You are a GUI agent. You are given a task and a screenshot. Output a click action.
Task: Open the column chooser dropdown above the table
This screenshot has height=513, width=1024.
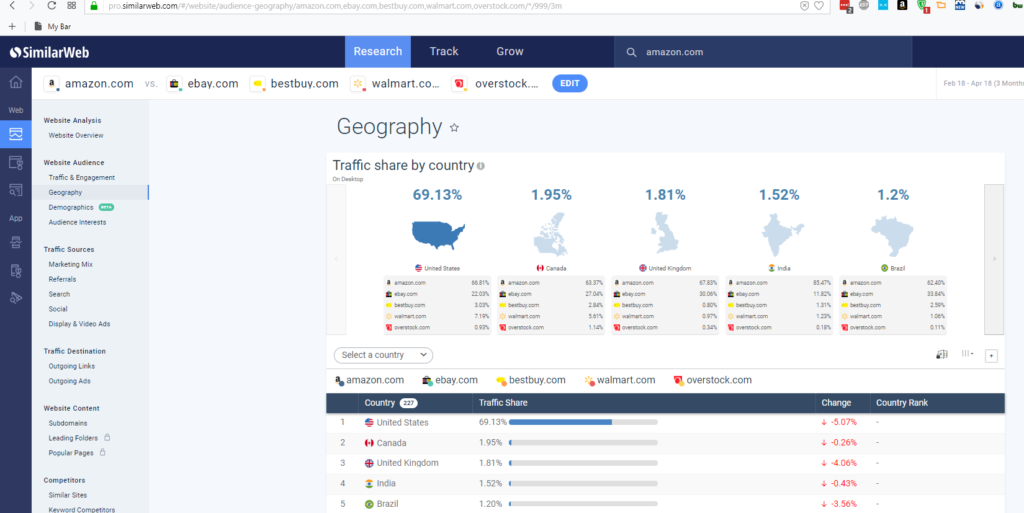[x=967, y=354]
